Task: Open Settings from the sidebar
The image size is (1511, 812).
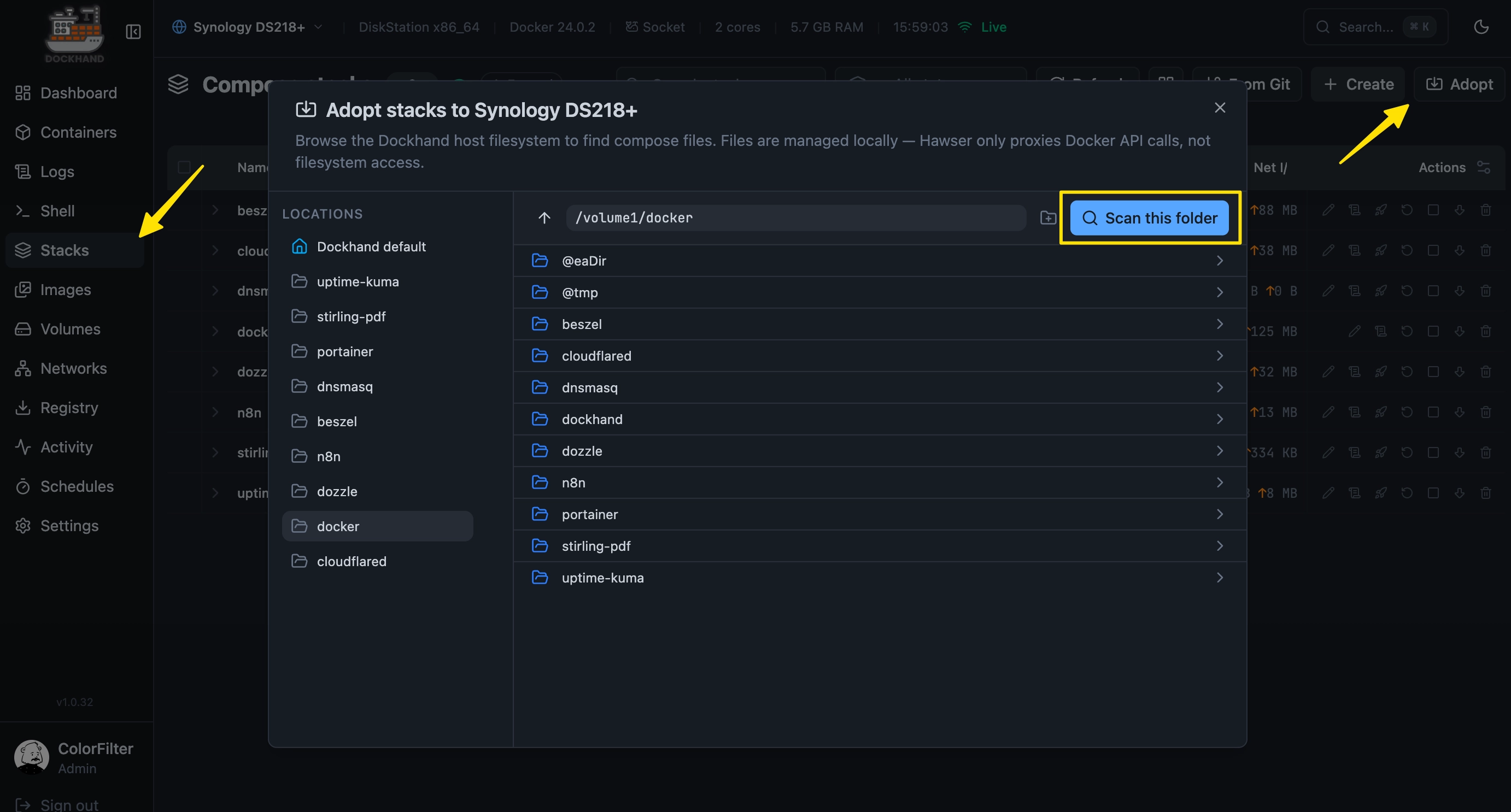Action: coord(75,525)
